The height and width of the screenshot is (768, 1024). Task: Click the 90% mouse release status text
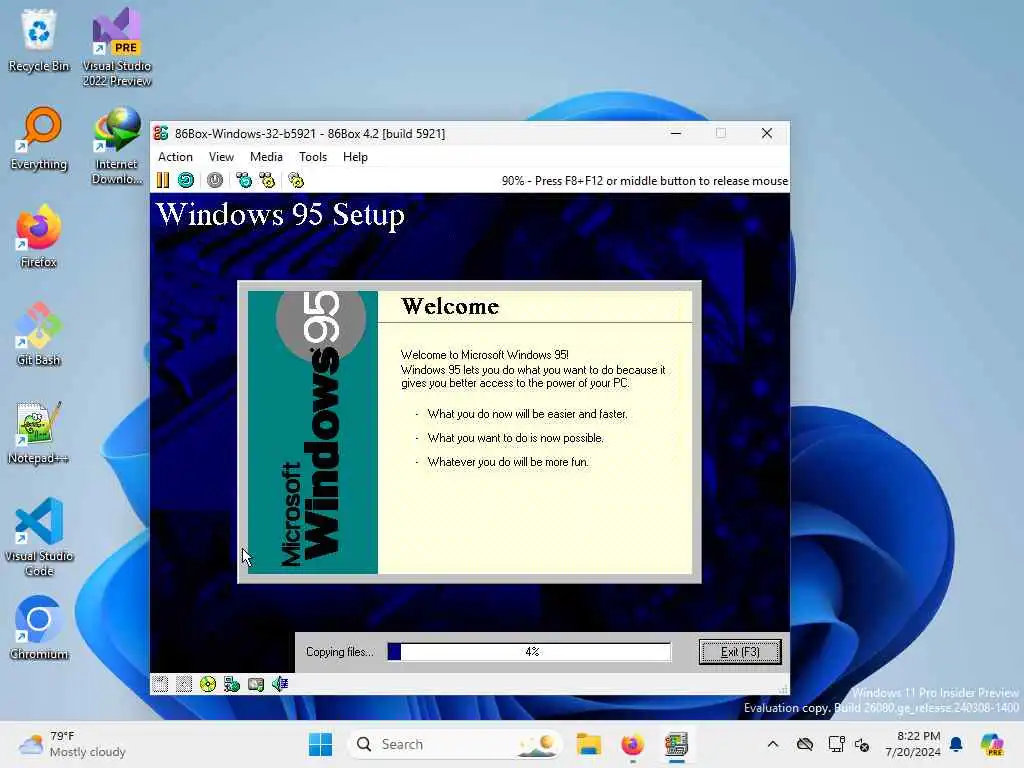click(x=645, y=181)
